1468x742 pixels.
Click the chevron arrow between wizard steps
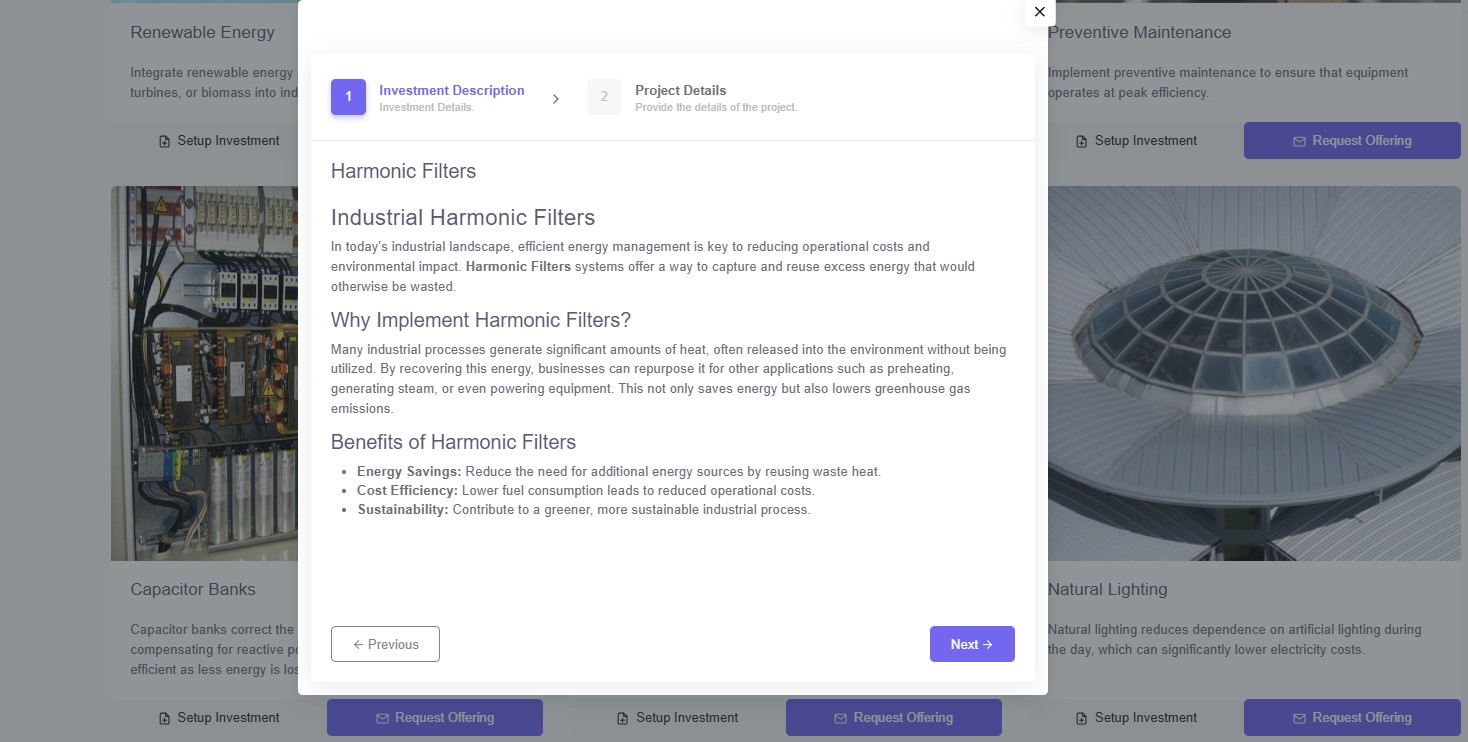tap(556, 99)
